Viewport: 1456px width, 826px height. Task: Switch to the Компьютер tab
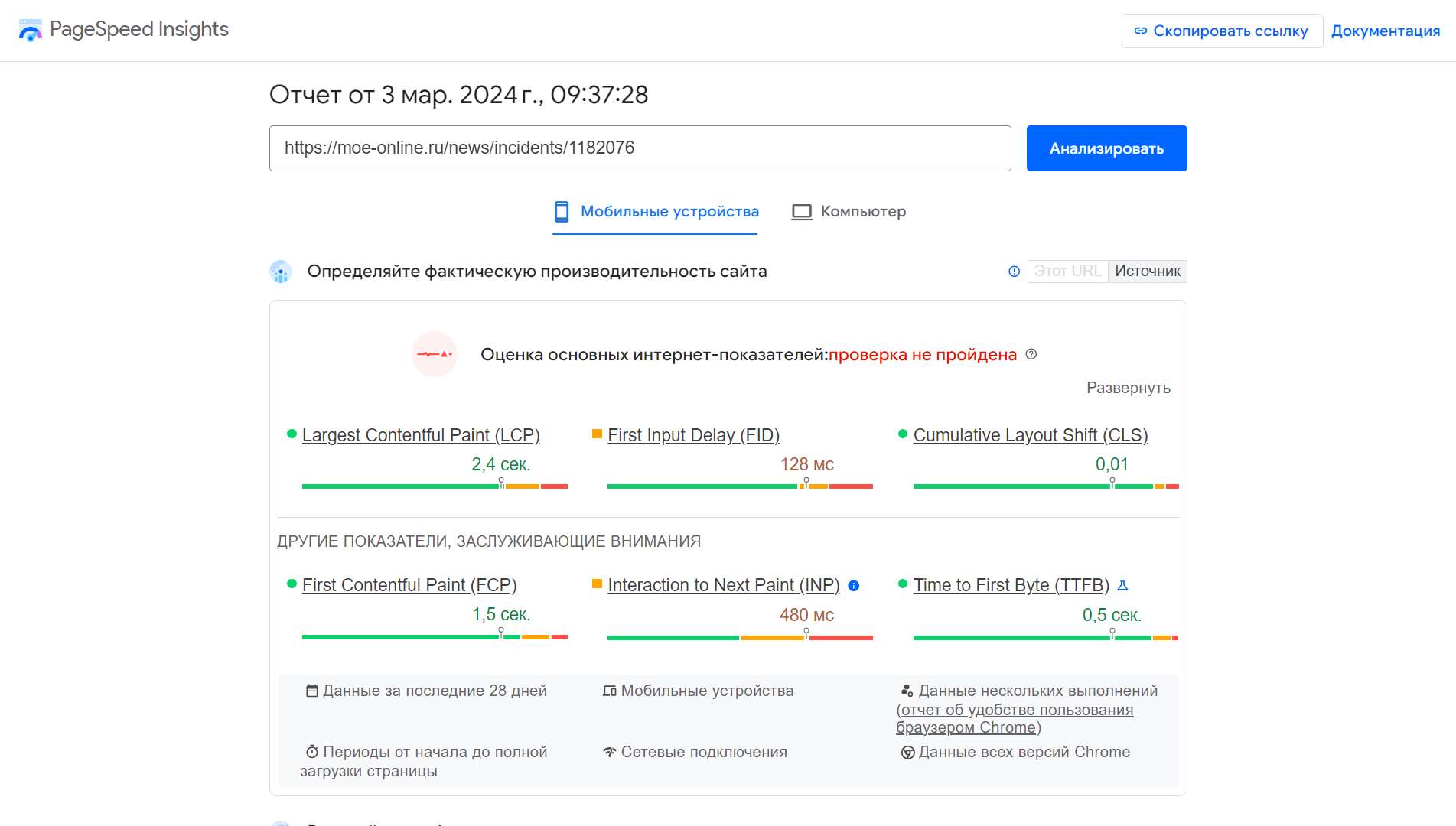[849, 212]
